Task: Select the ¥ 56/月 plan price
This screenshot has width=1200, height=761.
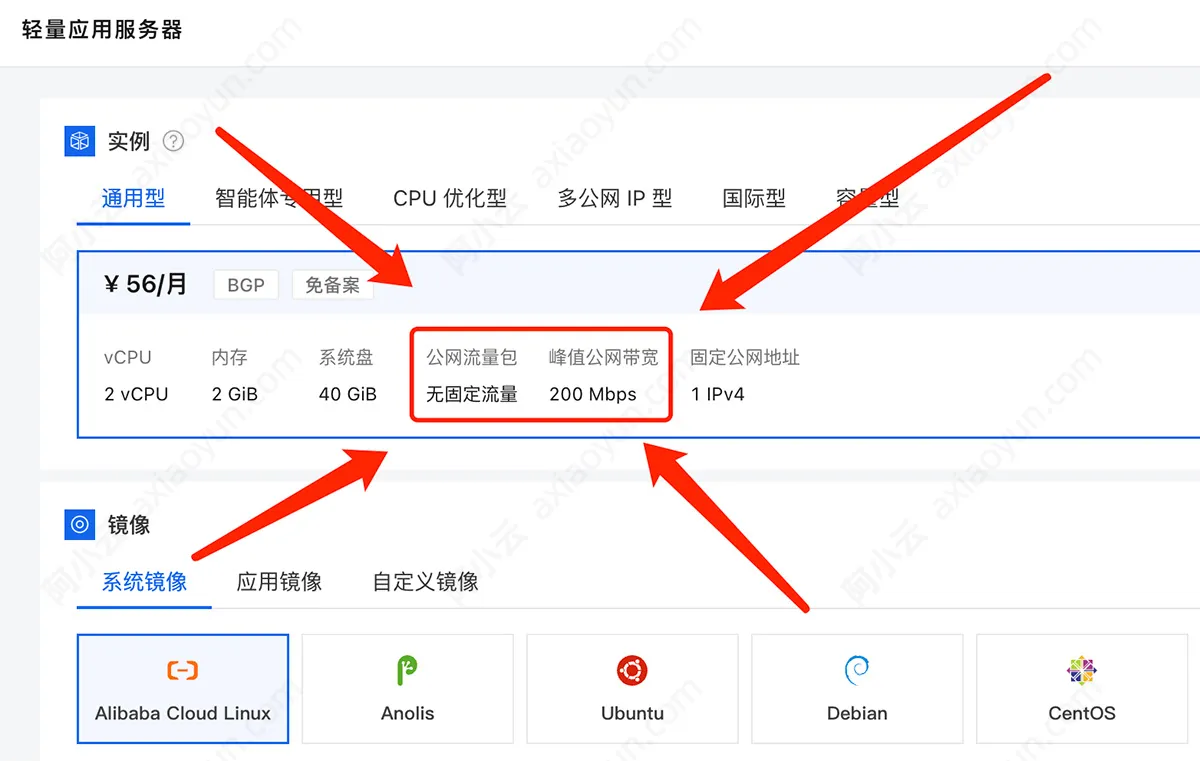Action: [x=146, y=284]
